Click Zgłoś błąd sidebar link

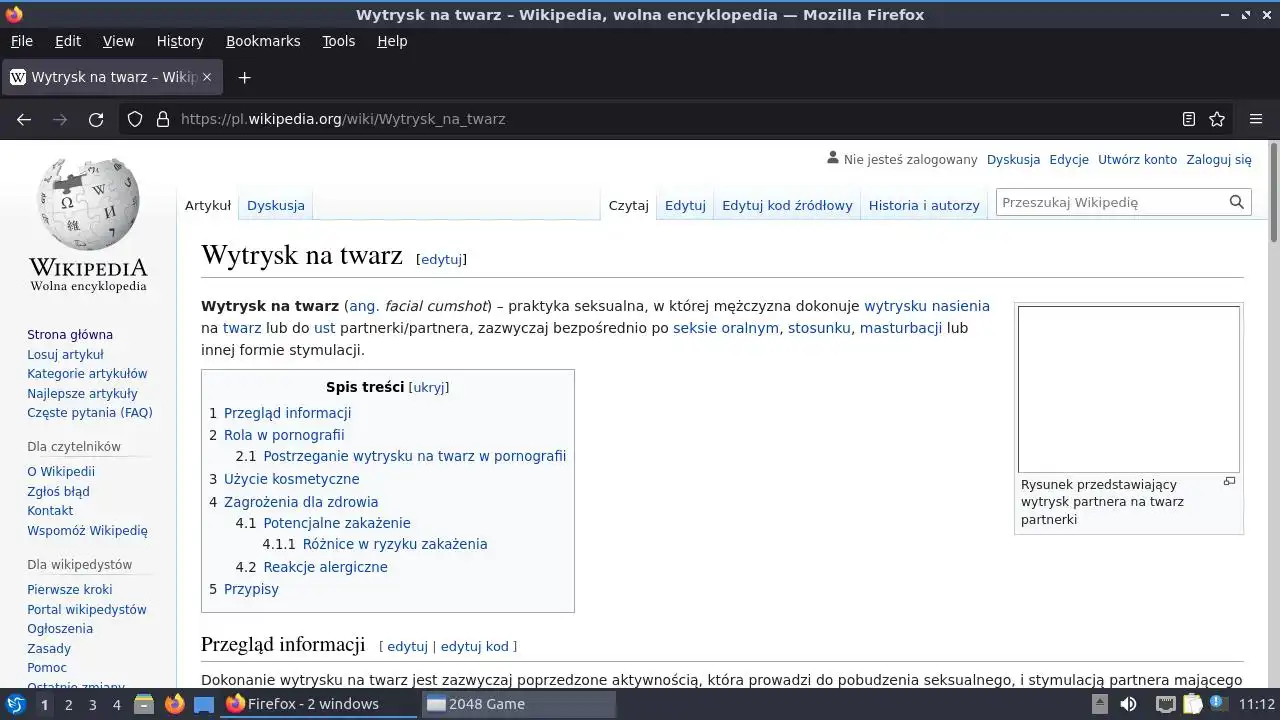58,491
